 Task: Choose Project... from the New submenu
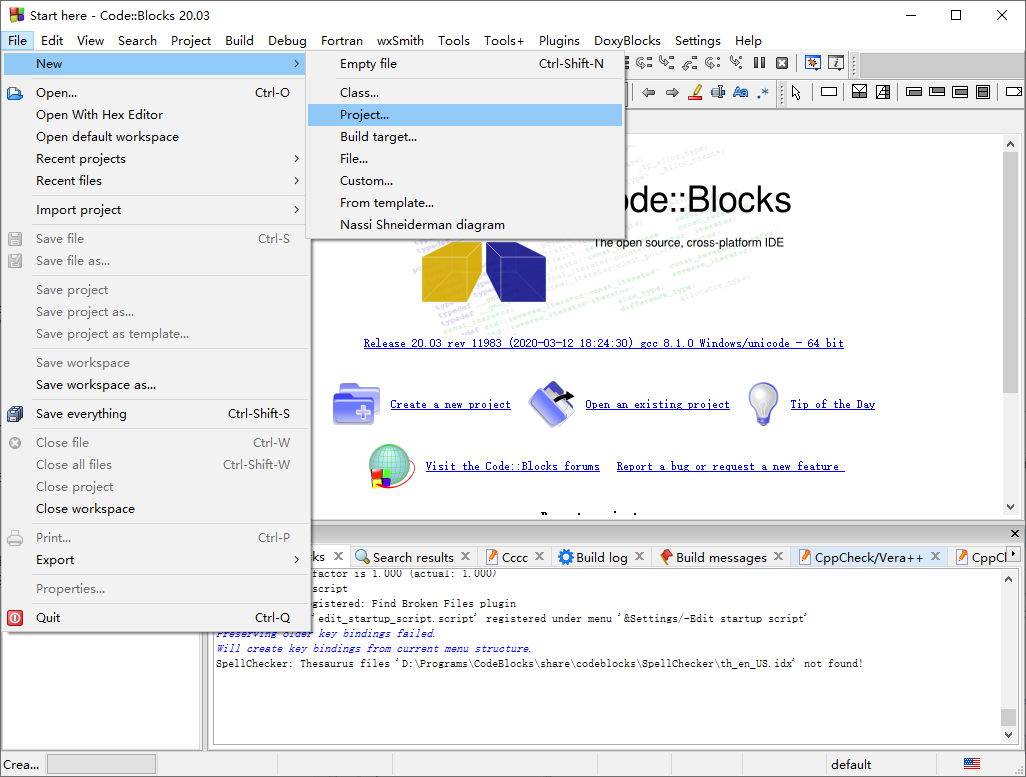click(x=465, y=115)
